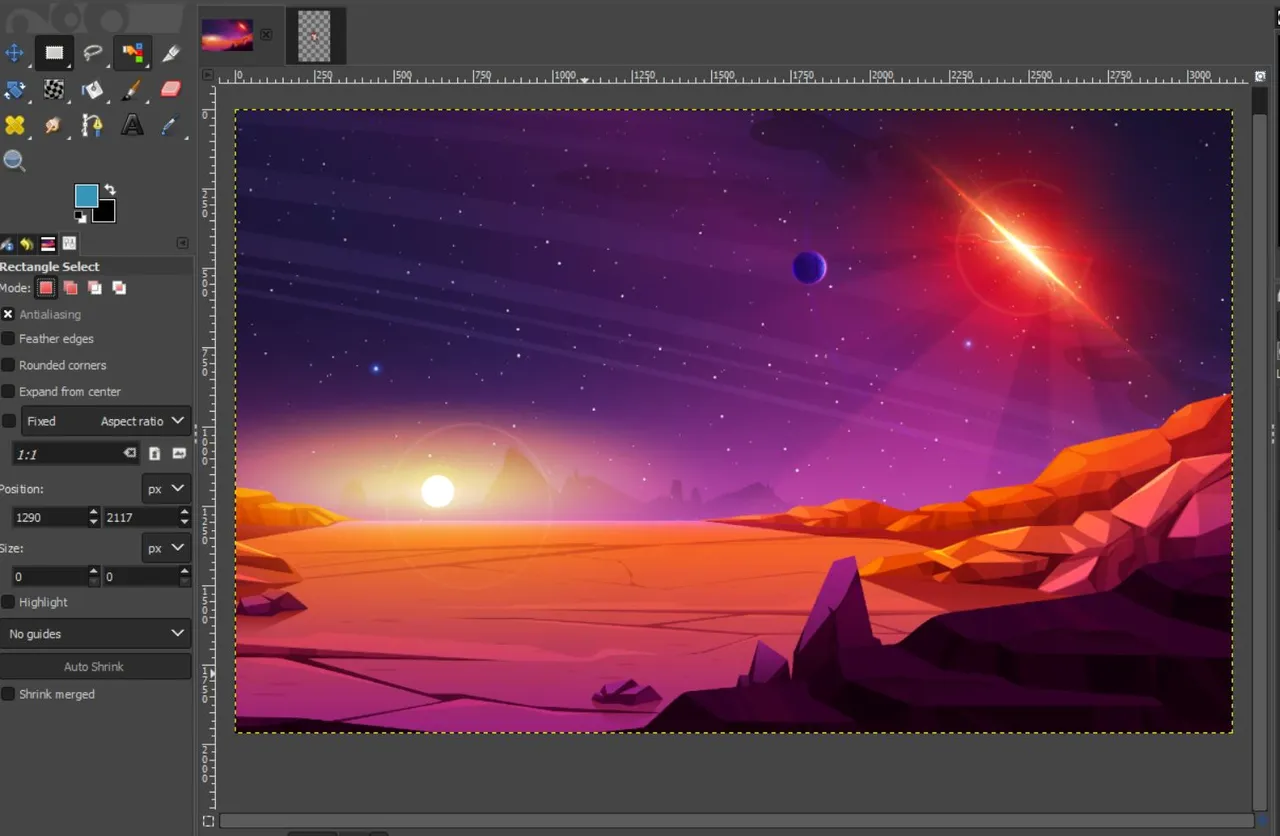This screenshot has height=836, width=1280.
Task: Select the Free Select lasso tool
Action: point(93,53)
